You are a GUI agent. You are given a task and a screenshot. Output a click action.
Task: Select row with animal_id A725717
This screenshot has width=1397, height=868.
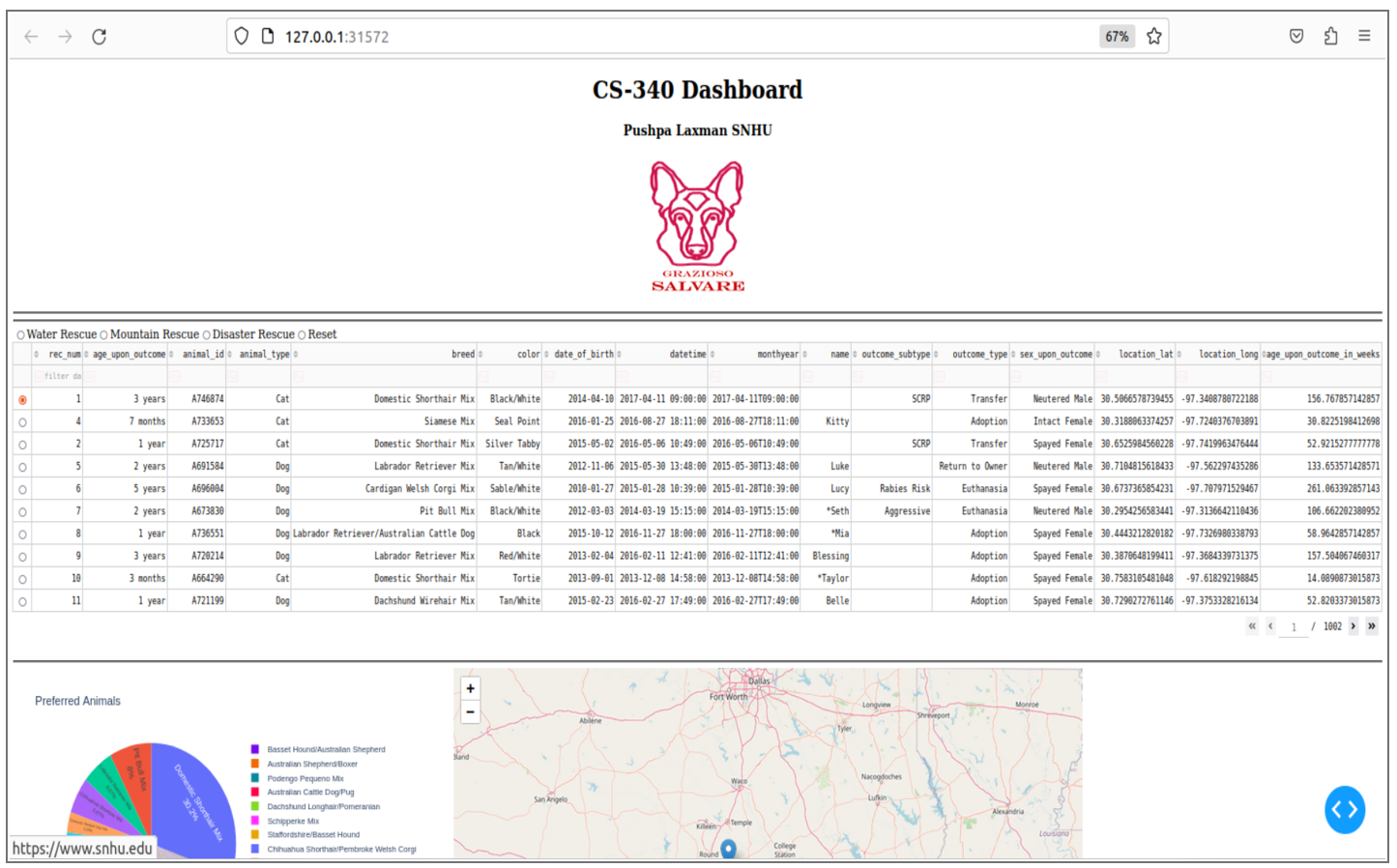pyautogui.click(x=22, y=445)
